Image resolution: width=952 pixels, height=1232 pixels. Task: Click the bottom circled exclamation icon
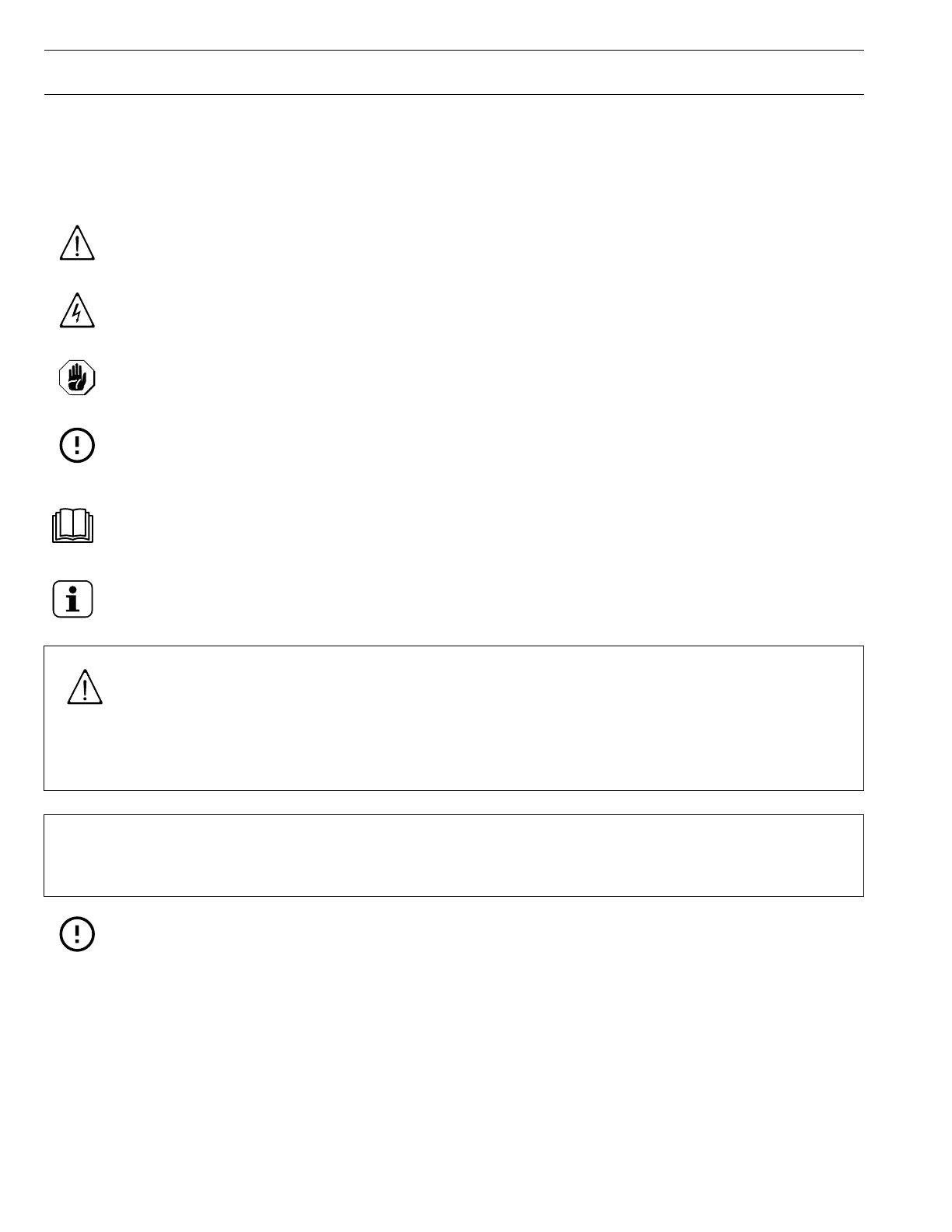click(77, 934)
